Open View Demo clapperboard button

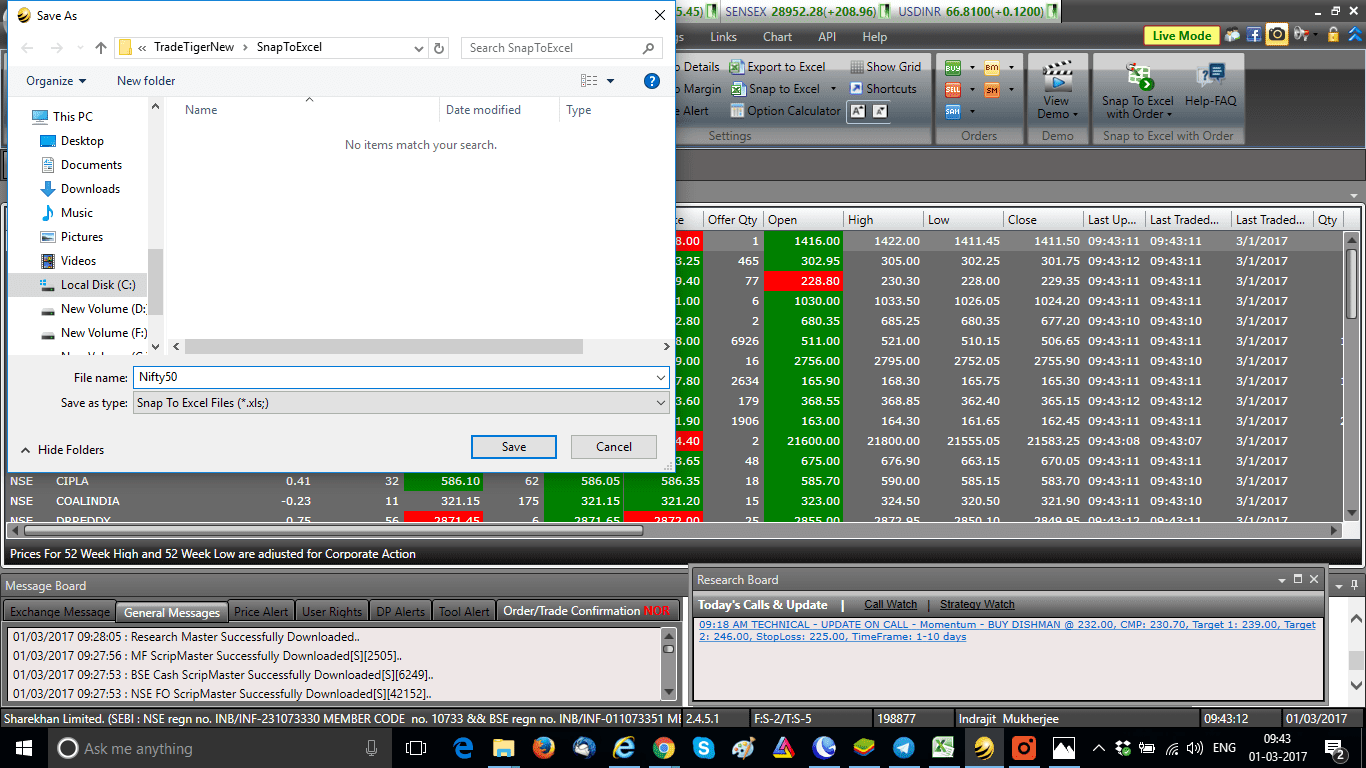tap(1057, 88)
